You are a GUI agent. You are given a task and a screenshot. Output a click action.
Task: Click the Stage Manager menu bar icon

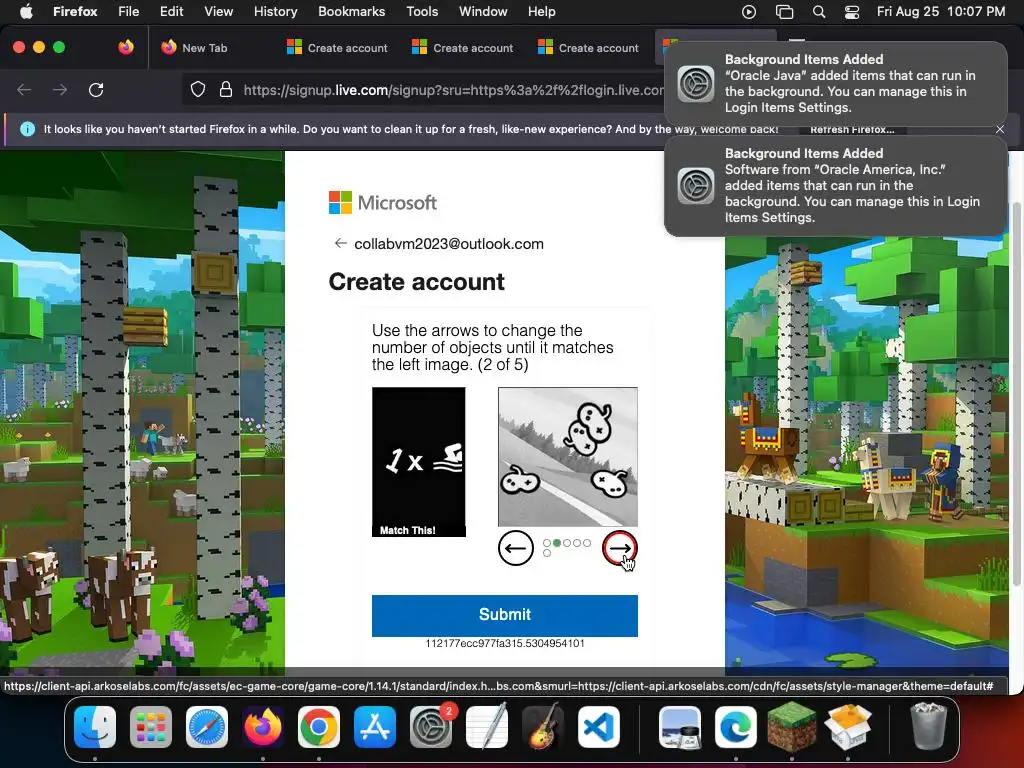(x=784, y=12)
